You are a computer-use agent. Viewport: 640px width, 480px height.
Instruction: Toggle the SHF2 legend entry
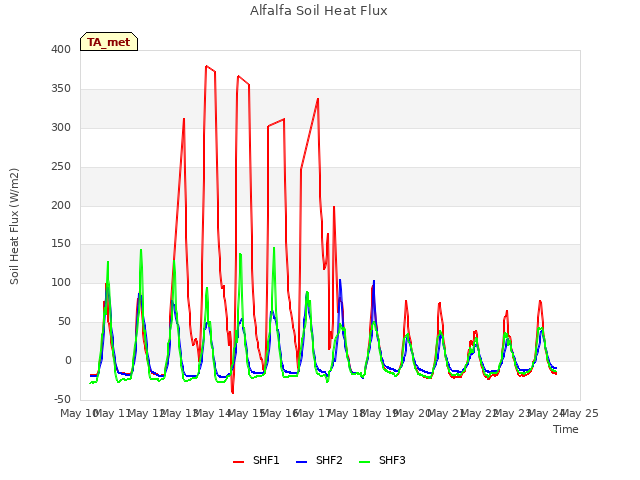coord(319,460)
